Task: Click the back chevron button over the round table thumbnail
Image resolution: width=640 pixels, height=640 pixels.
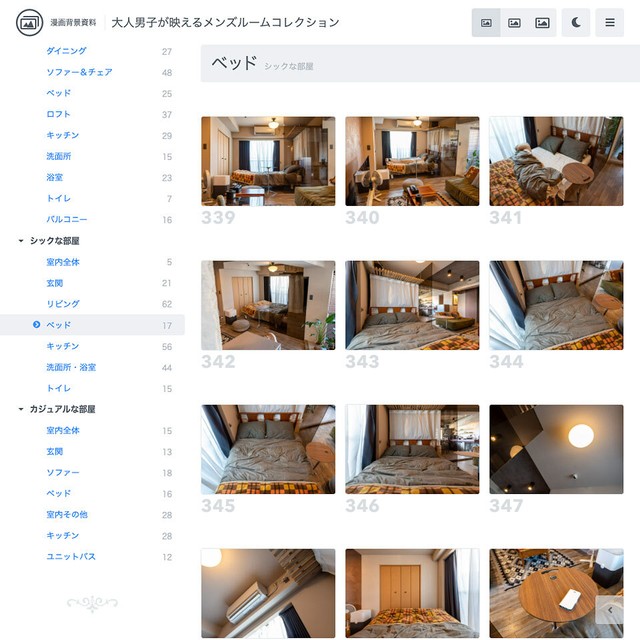Action: [x=611, y=610]
